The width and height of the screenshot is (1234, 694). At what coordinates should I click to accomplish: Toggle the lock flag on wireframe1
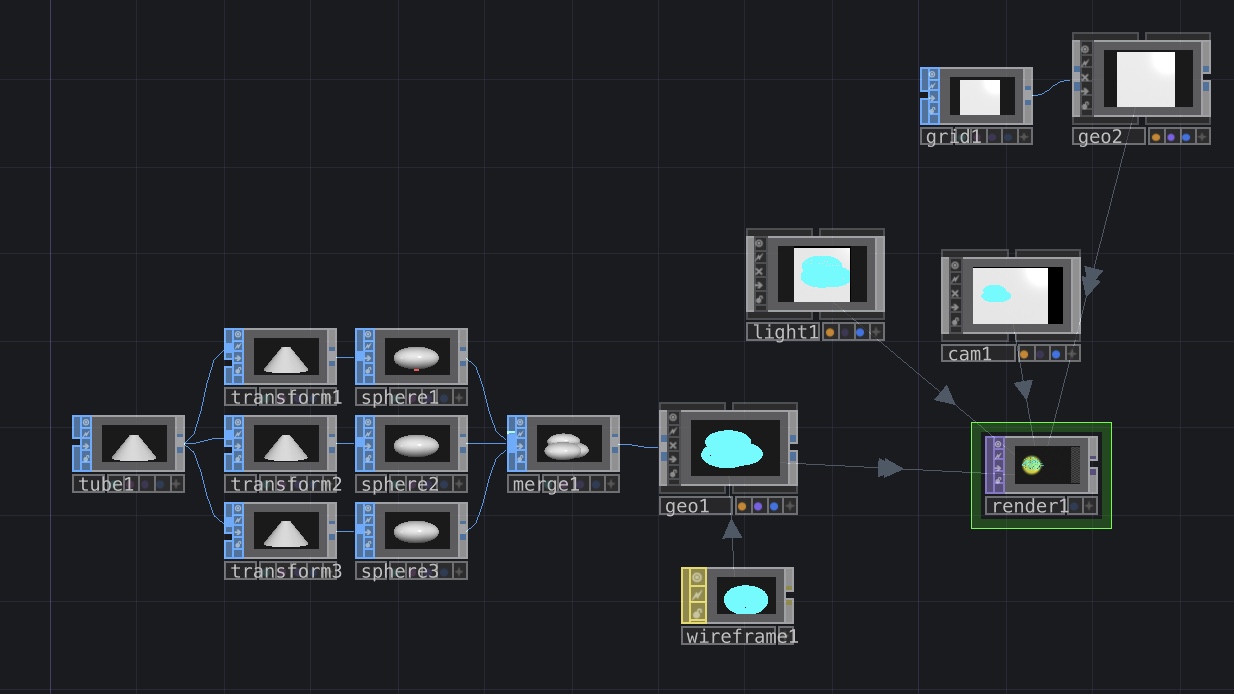(x=697, y=612)
